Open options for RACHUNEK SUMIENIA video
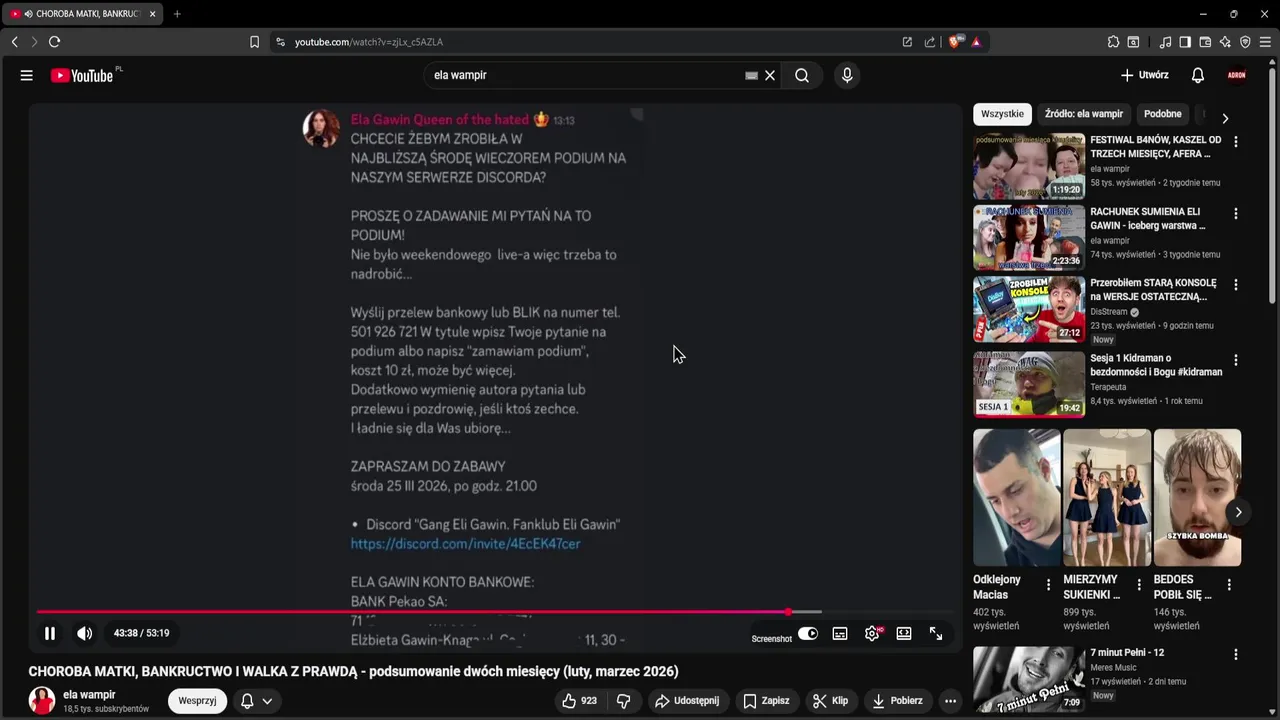The image size is (1280, 720). pos(1236,214)
